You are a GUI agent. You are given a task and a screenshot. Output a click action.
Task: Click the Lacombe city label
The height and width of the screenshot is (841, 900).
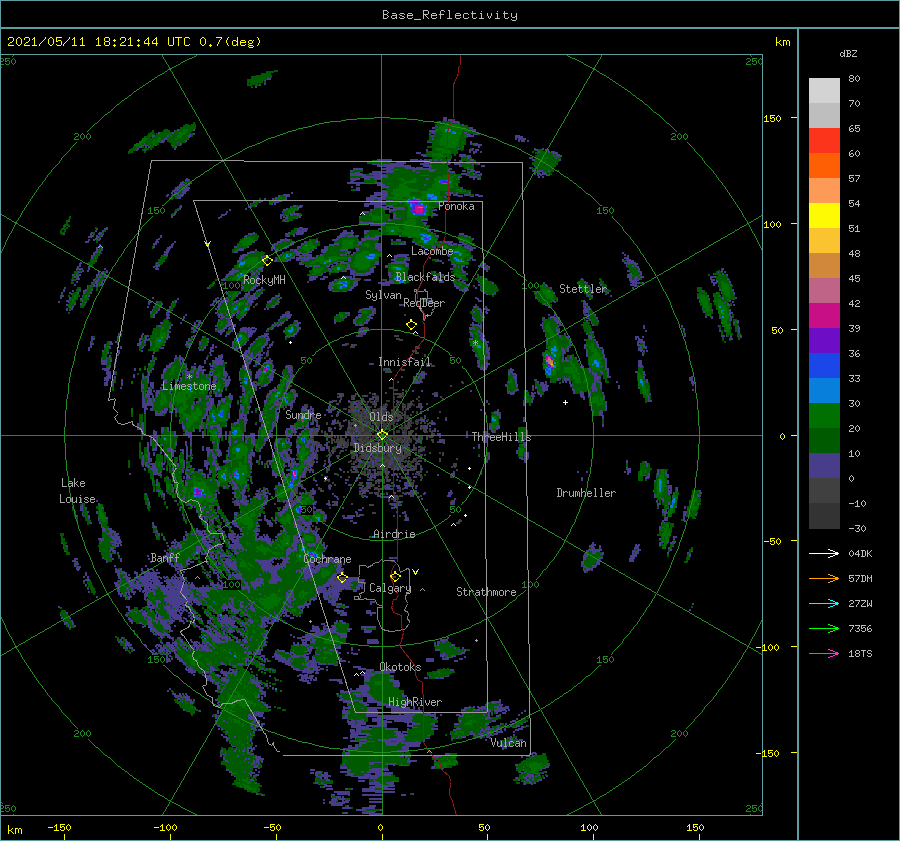[x=432, y=251]
